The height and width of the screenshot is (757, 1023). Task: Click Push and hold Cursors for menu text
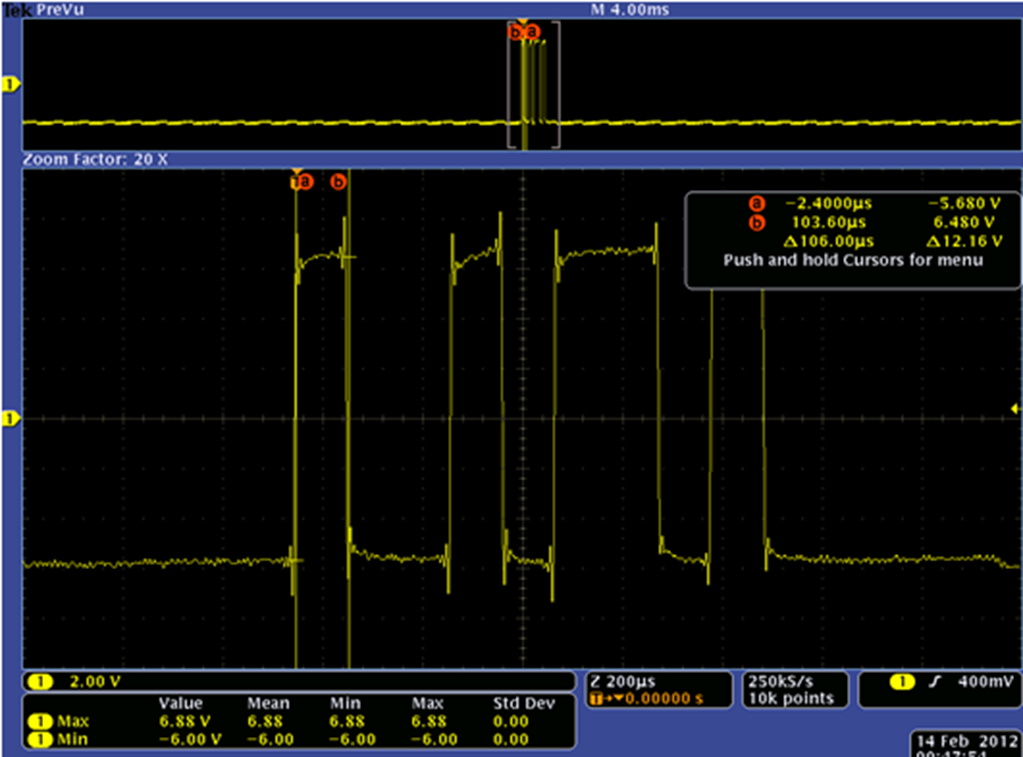click(855, 260)
